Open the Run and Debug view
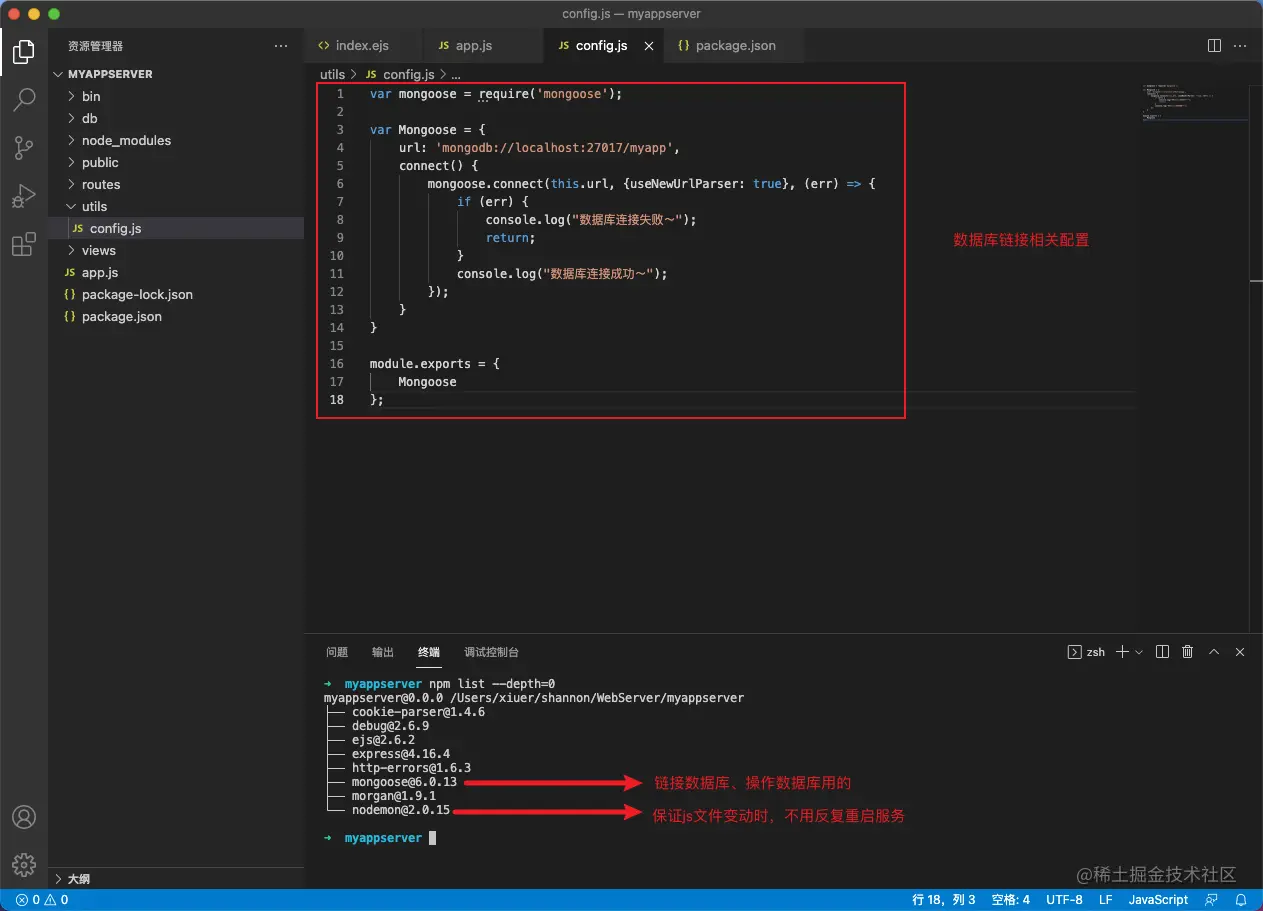The image size is (1263, 911). (x=24, y=196)
